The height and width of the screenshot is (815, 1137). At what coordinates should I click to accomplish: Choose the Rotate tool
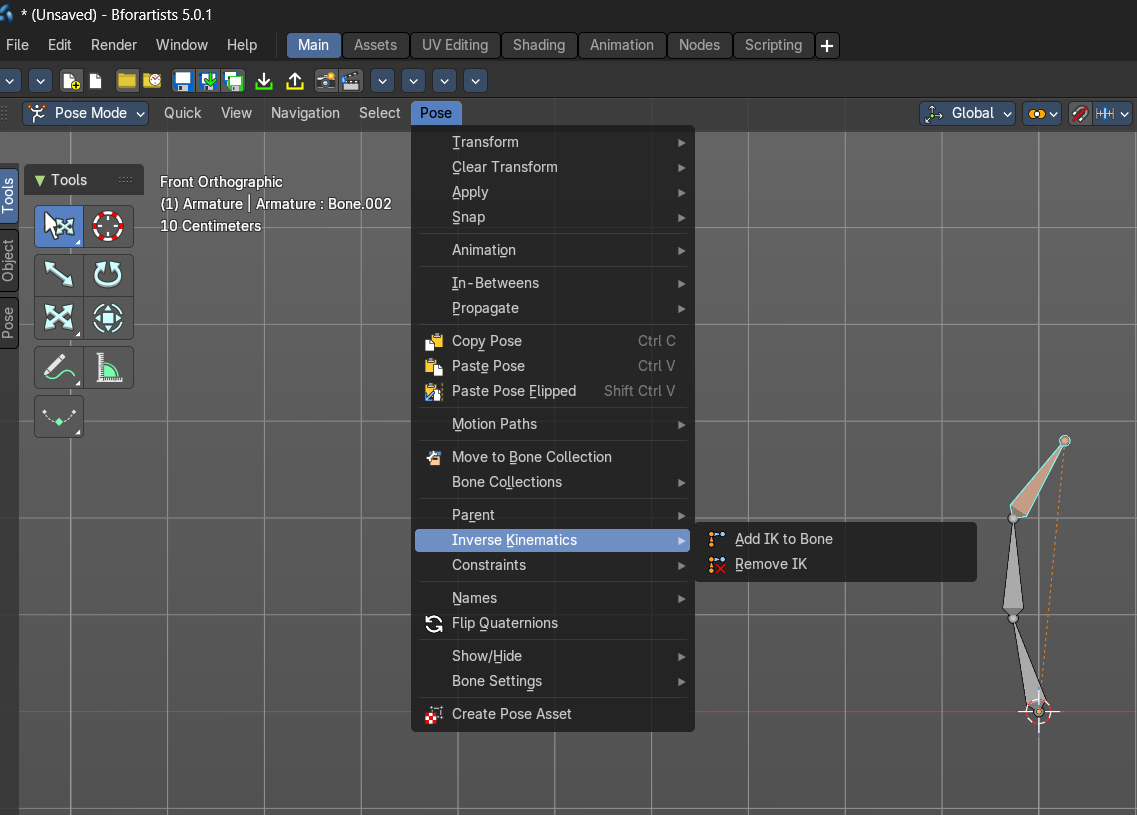(x=108, y=275)
